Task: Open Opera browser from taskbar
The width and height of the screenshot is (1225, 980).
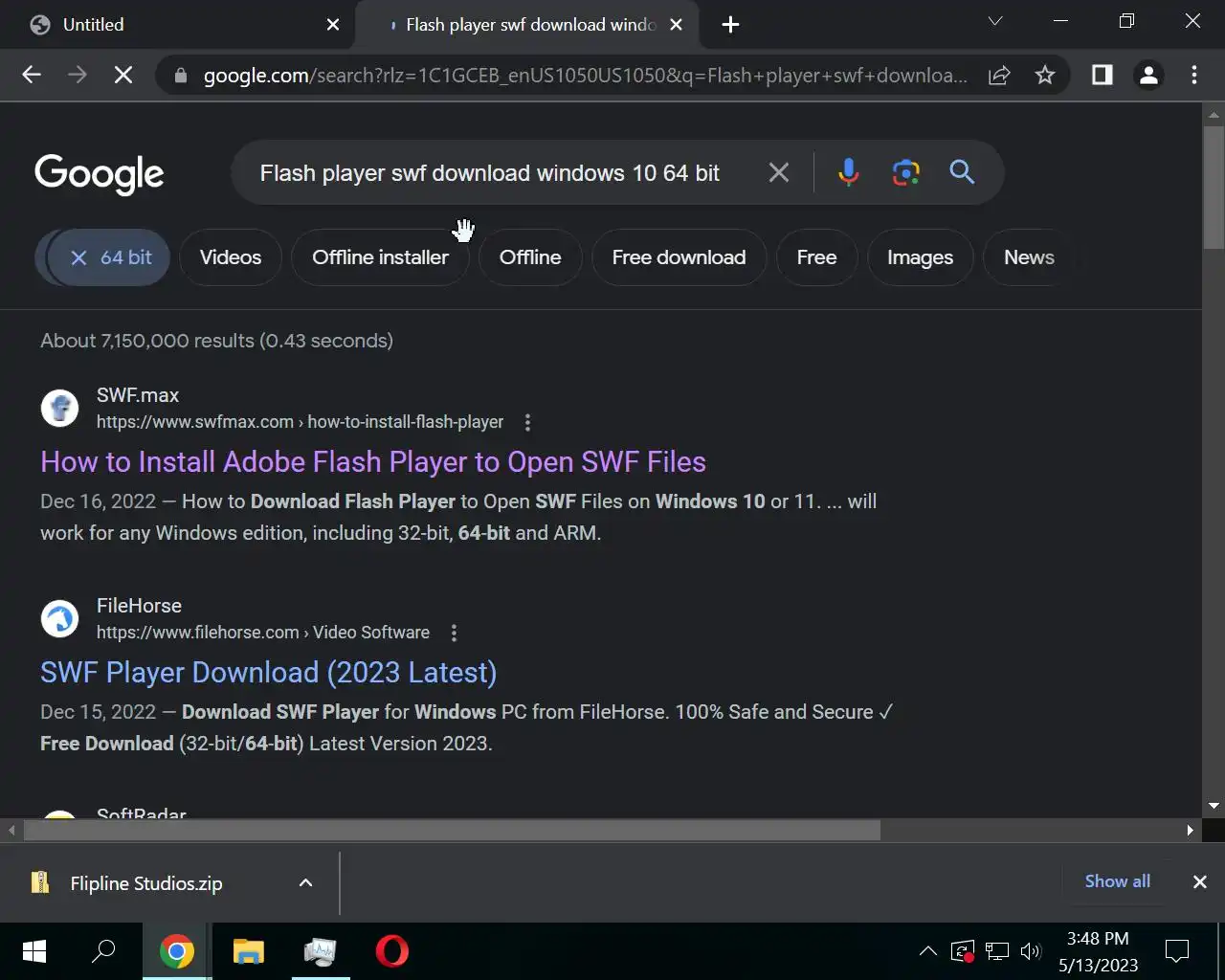Action: 392,951
